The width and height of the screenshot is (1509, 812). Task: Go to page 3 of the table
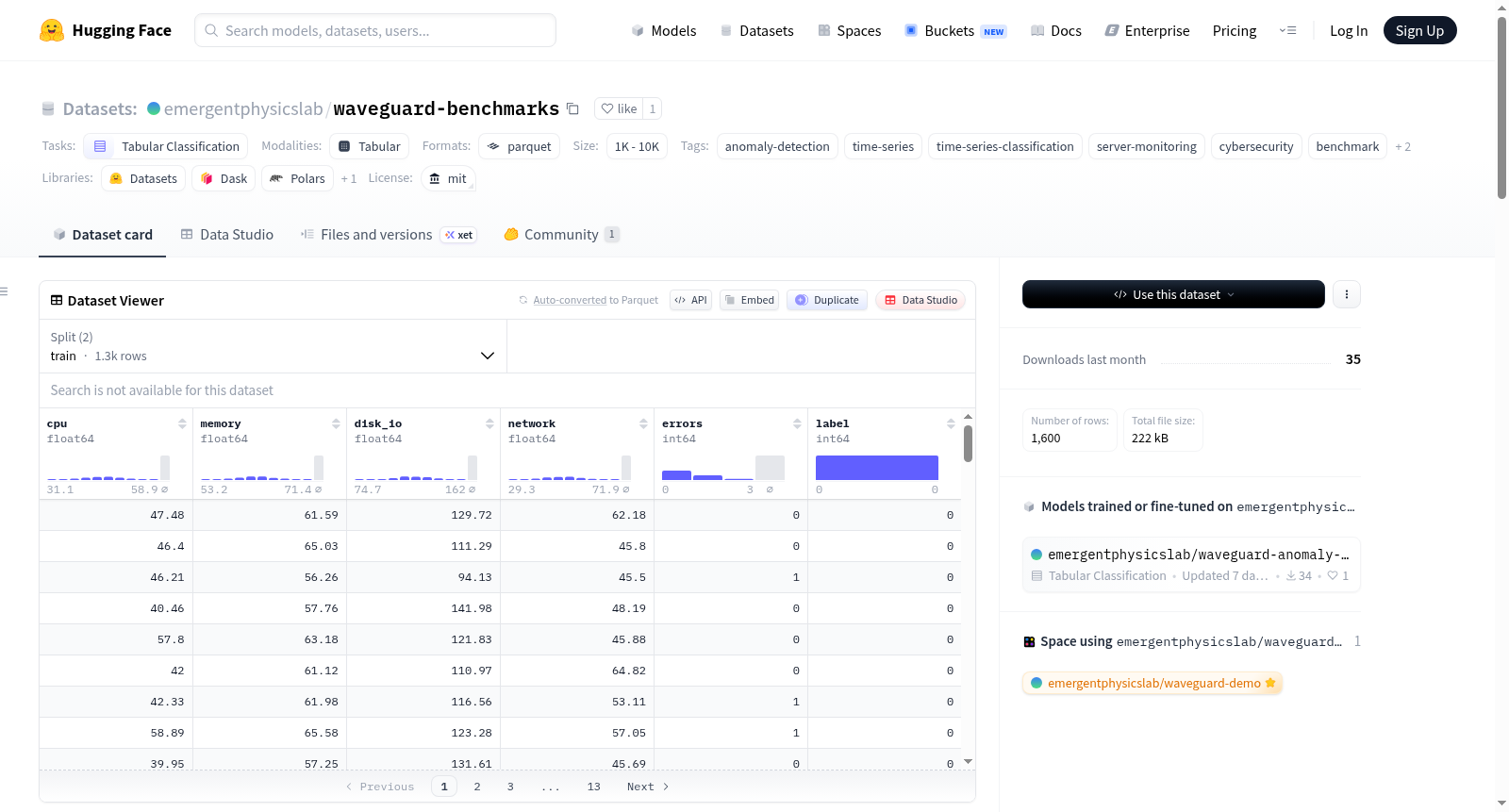click(510, 787)
